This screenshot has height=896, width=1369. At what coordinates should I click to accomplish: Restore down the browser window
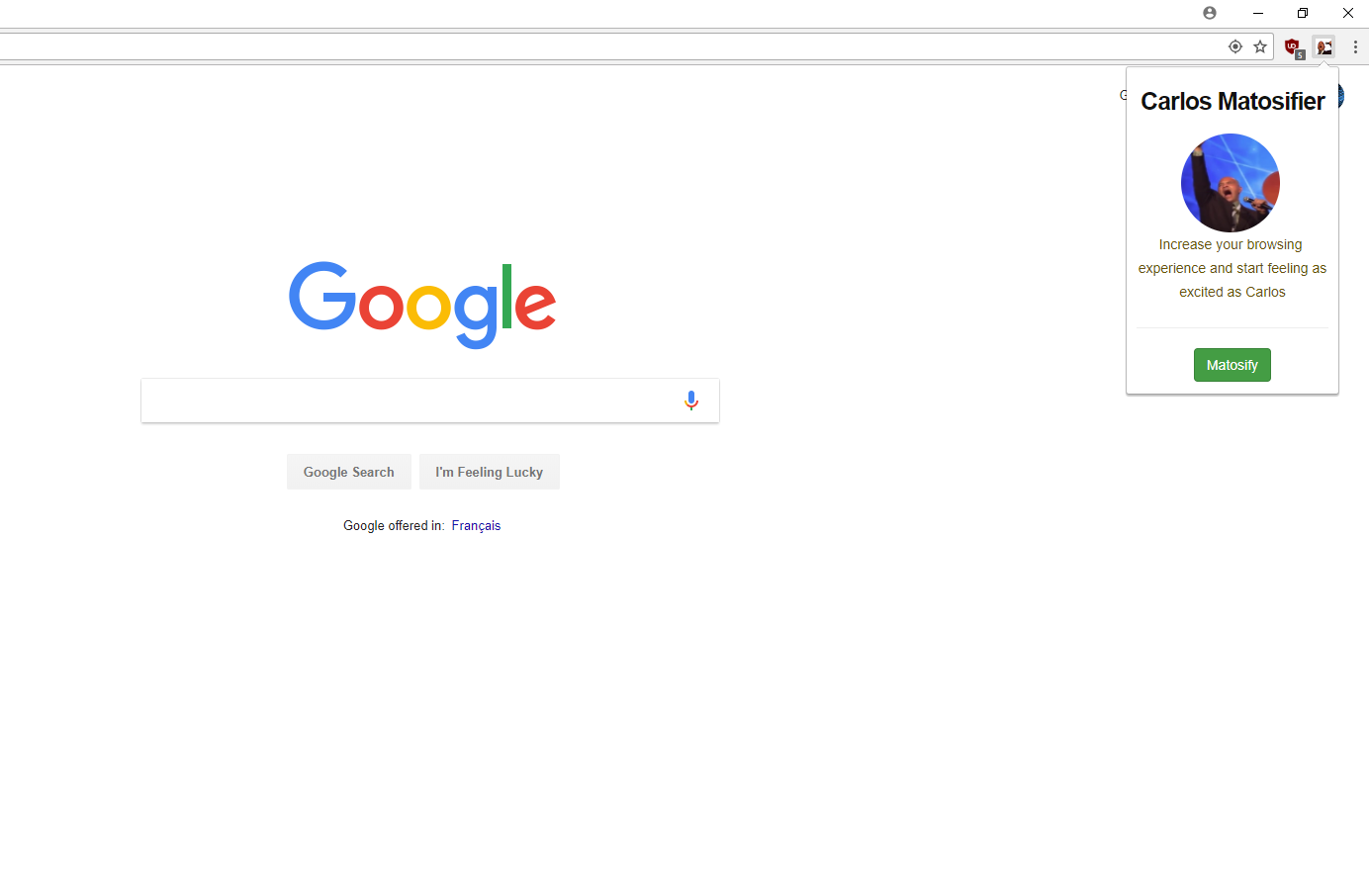click(x=1303, y=13)
